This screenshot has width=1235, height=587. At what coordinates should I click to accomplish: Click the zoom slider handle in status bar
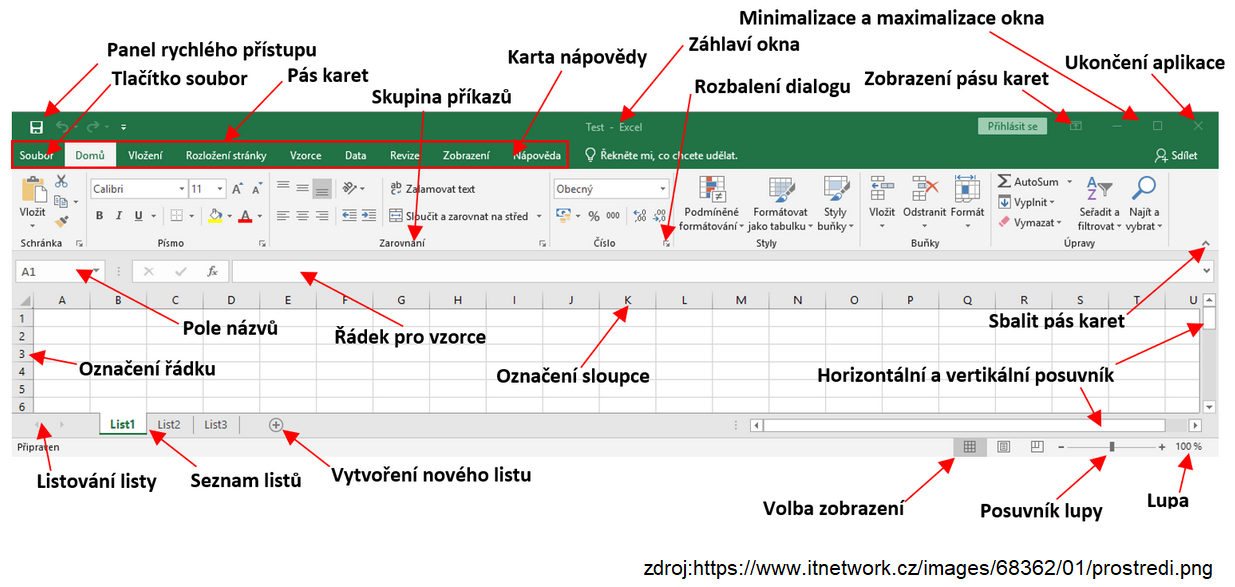click(x=1112, y=447)
